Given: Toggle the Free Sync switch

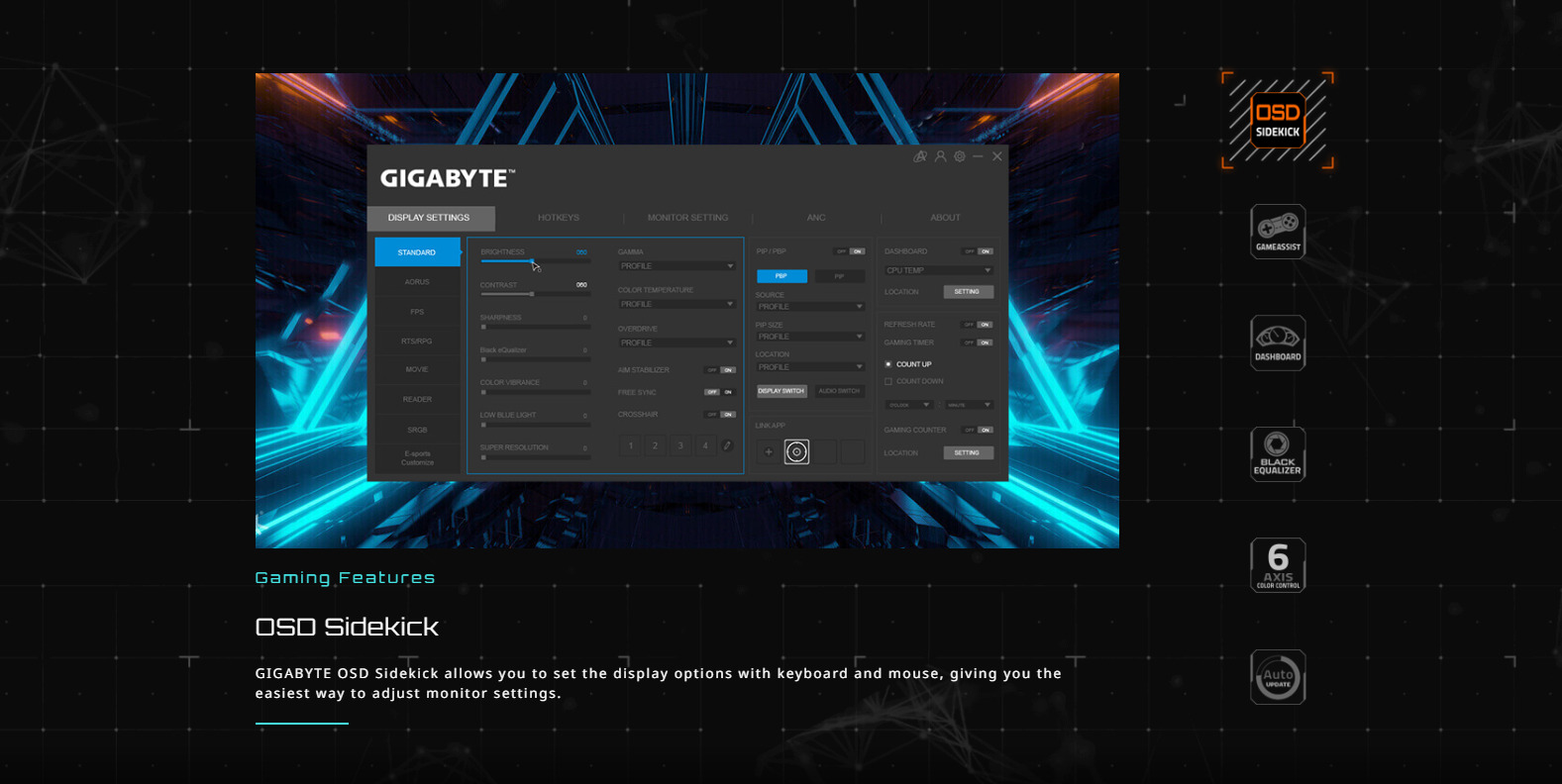Looking at the screenshot, I should coord(720,392).
